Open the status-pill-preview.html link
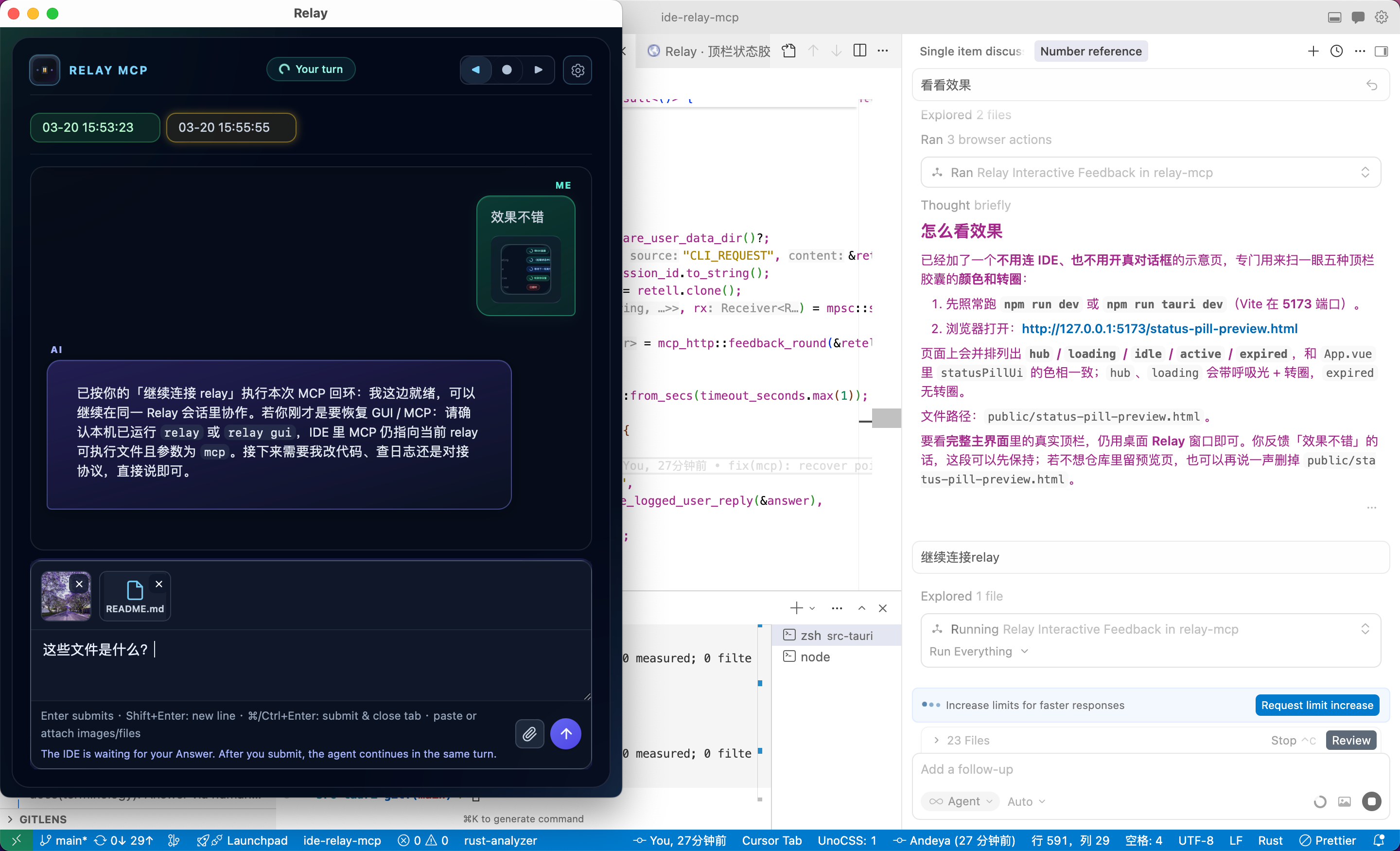Screen dimensions: 1400x851 1159,329
